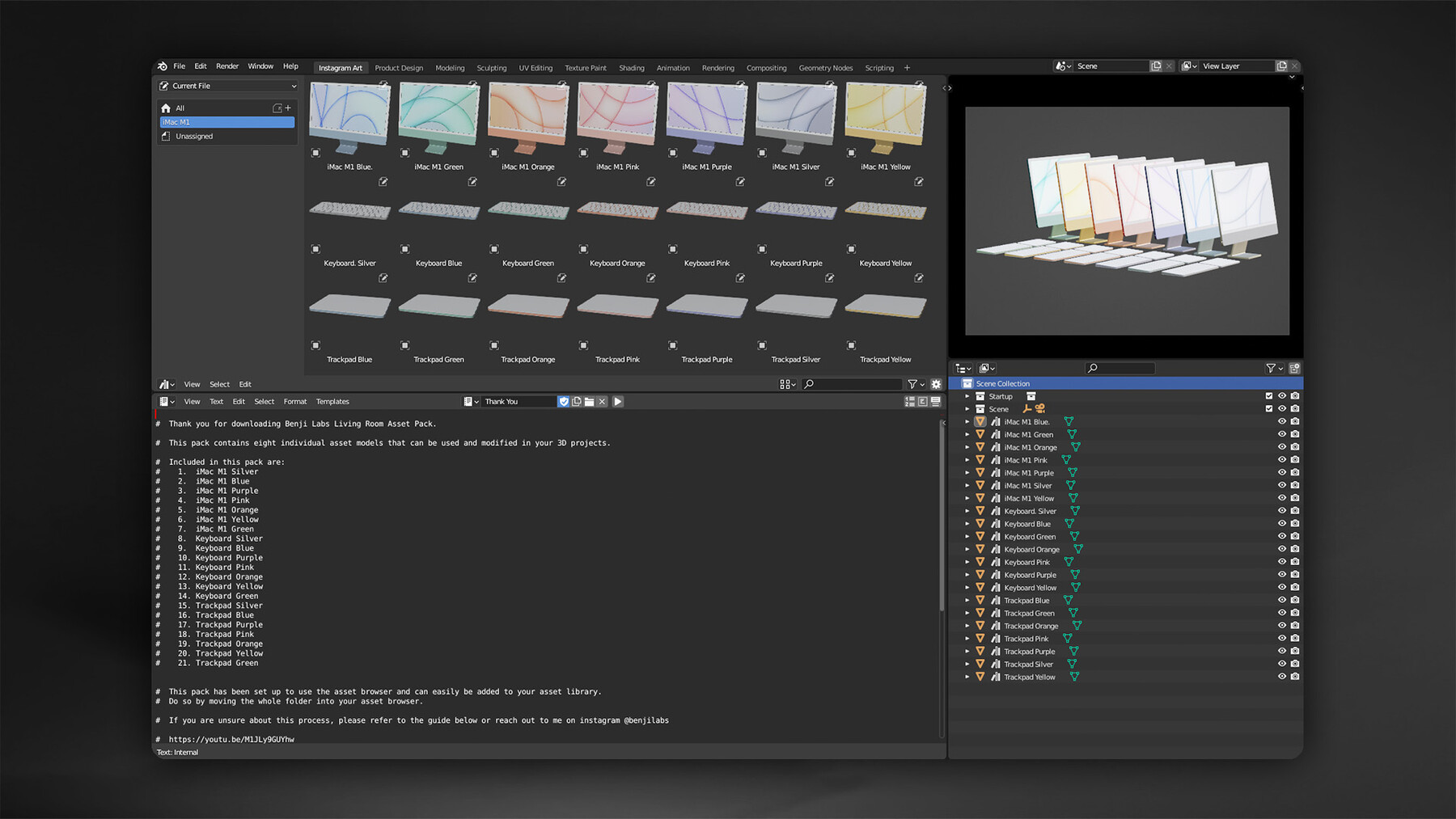Edit metadata for the iMac M1 Silver asset

[830, 182]
